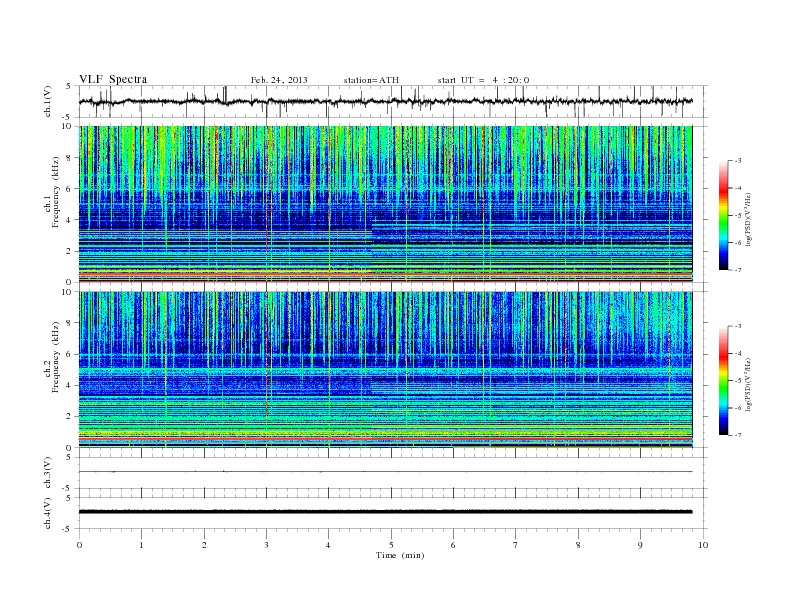The width and height of the screenshot is (792, 612).
Task: Select the "start UT = 4:20:0" text
Action: 483,80
